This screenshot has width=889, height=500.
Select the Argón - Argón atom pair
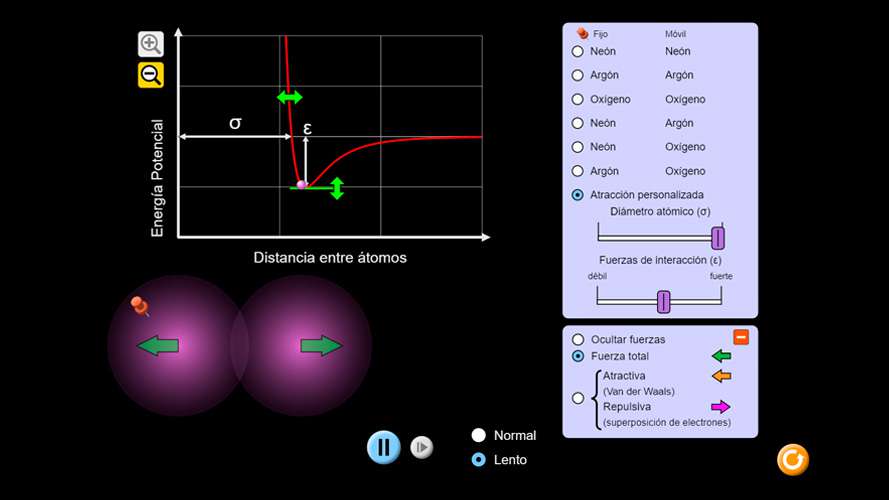[x=578, y=75]
